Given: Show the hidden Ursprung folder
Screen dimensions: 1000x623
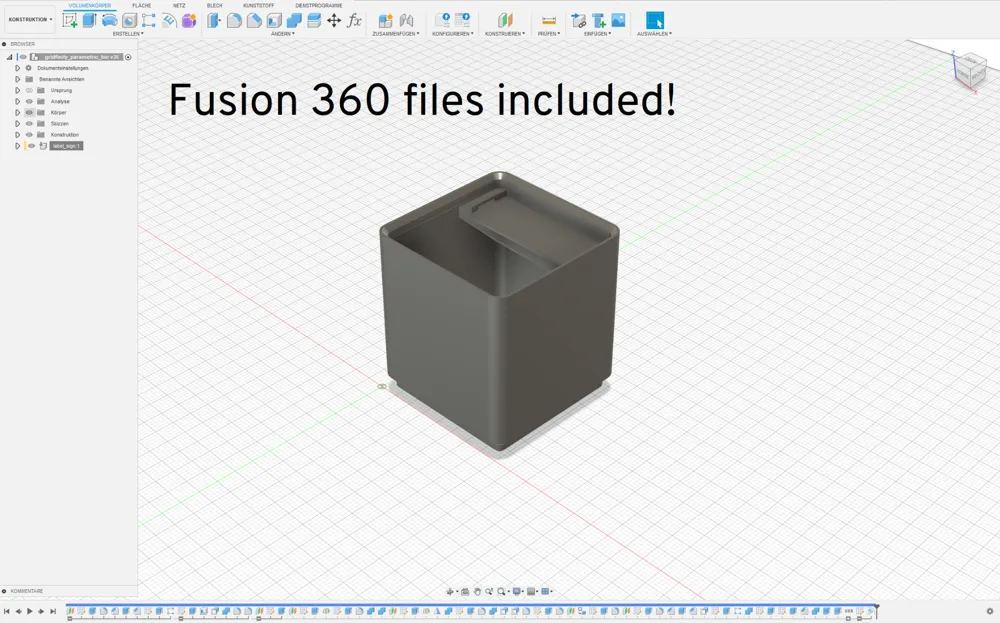Looking at the screenshot, I should (x=30, y=90).
